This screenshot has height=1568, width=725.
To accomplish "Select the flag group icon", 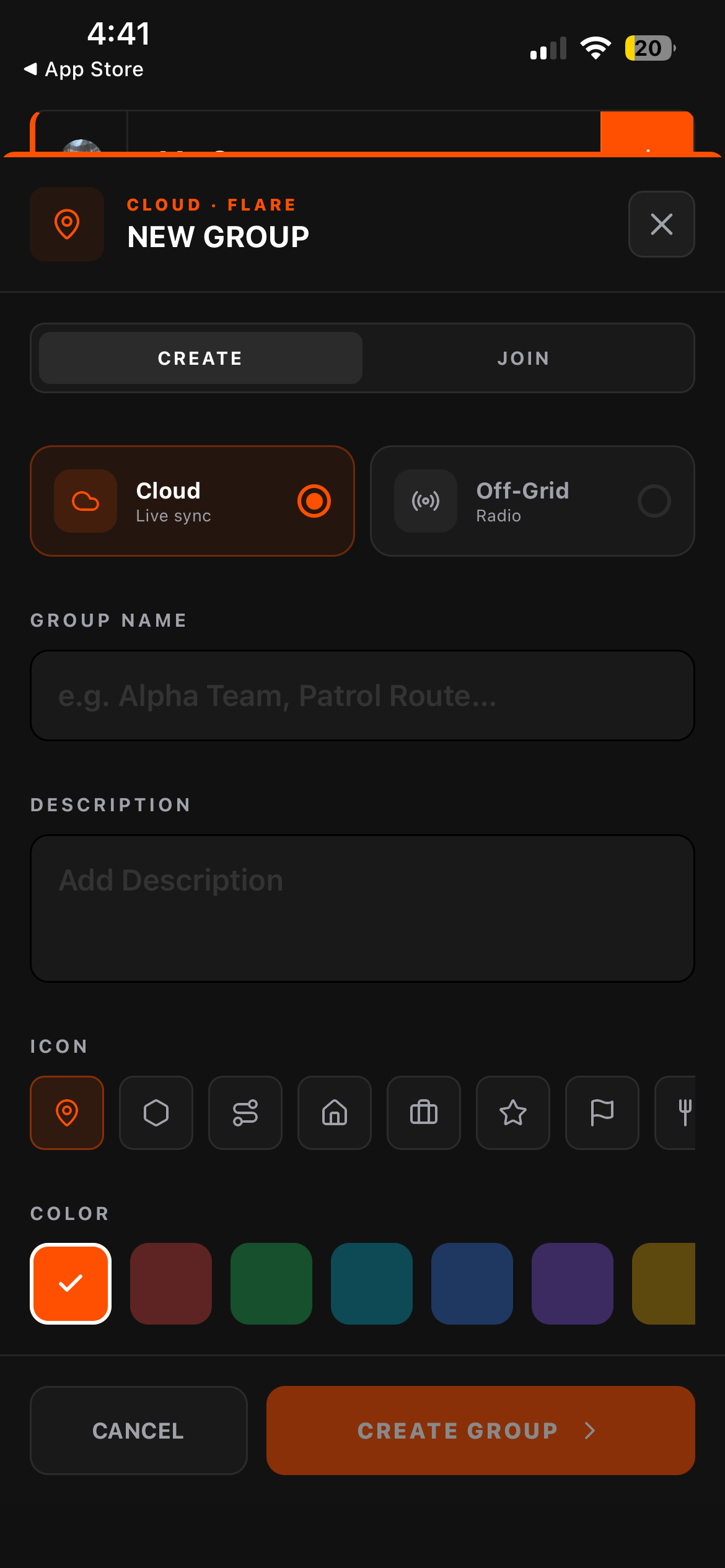I will point(602,1113).
